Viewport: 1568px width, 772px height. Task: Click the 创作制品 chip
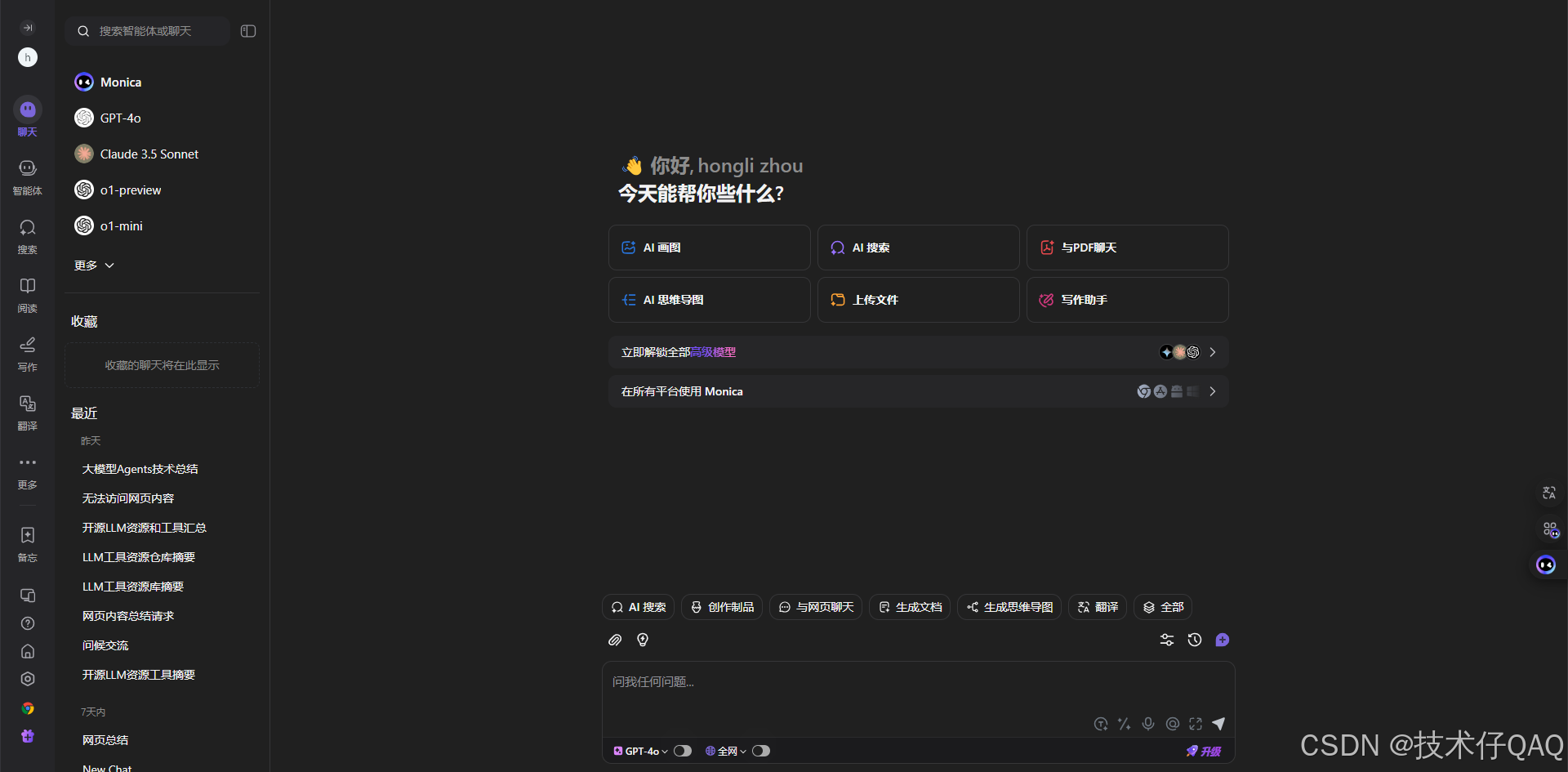click(x=722, y=607)
